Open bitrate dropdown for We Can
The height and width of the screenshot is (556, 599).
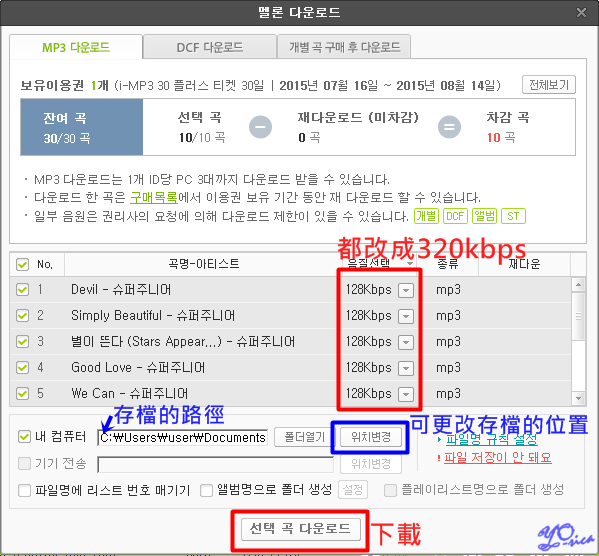click(x=406, y=394)
